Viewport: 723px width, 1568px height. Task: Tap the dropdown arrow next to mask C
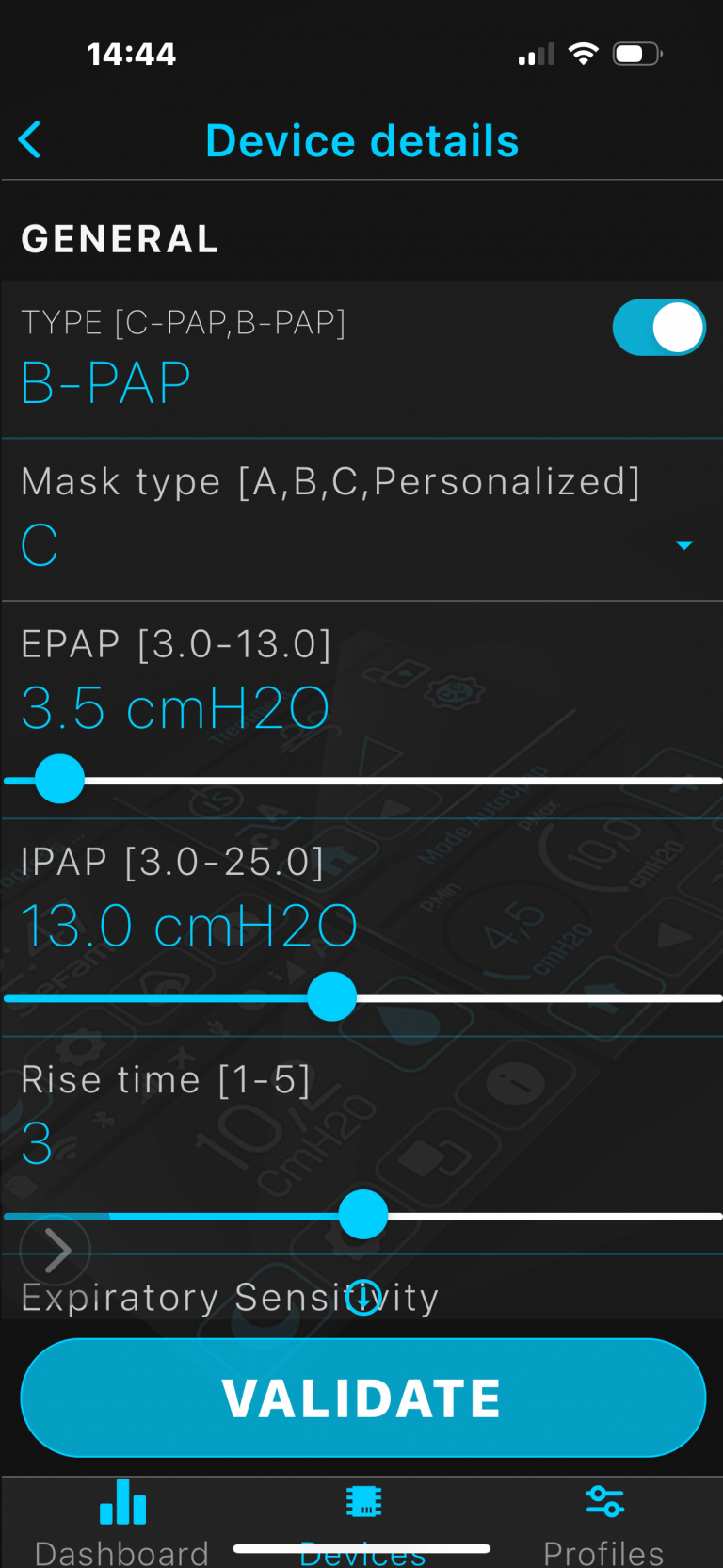(x=684, y=544)
